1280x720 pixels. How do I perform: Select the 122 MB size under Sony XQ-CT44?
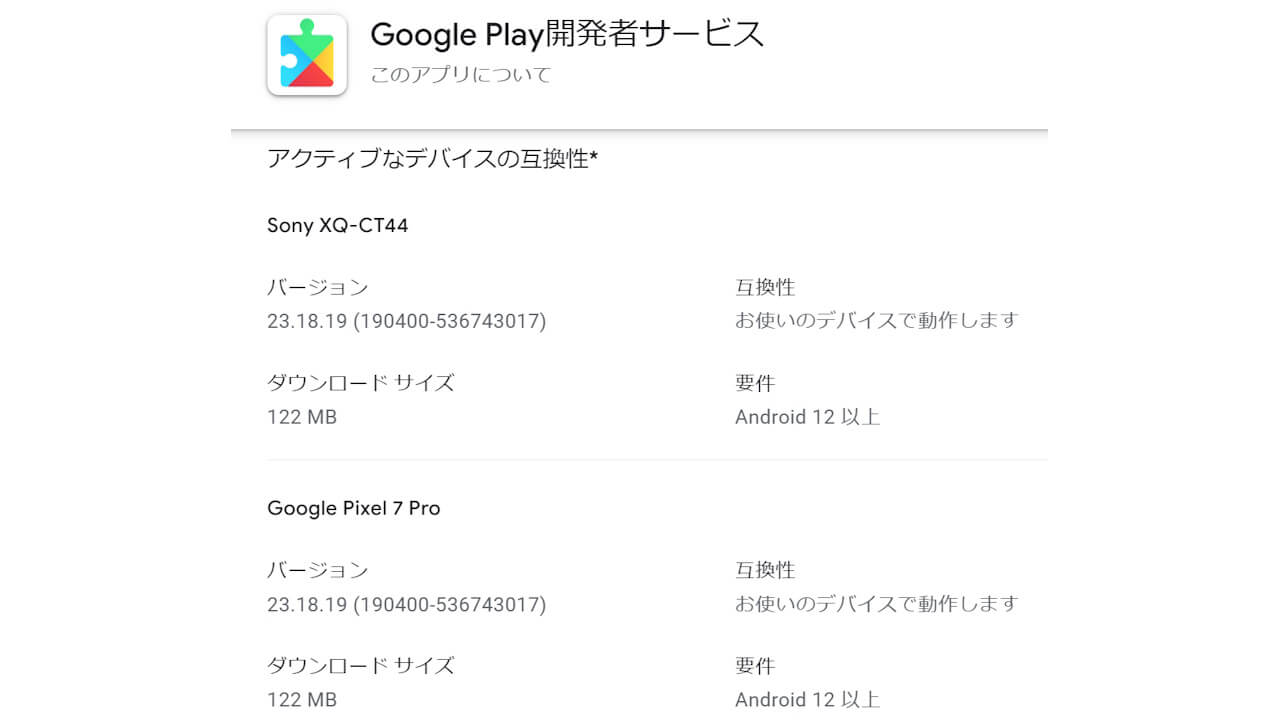coord(302,417)
